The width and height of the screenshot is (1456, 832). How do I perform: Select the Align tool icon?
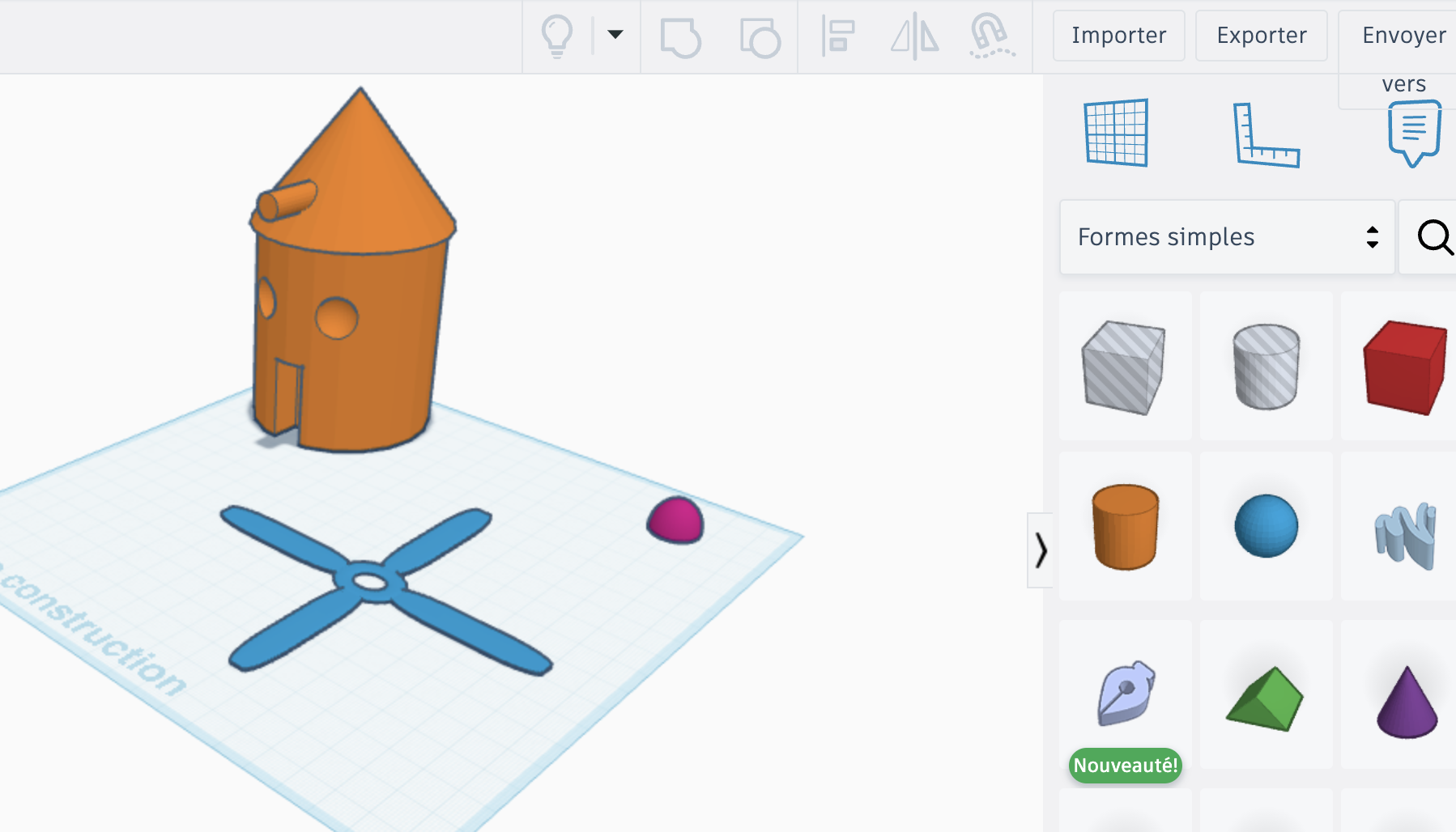[837, 36]
